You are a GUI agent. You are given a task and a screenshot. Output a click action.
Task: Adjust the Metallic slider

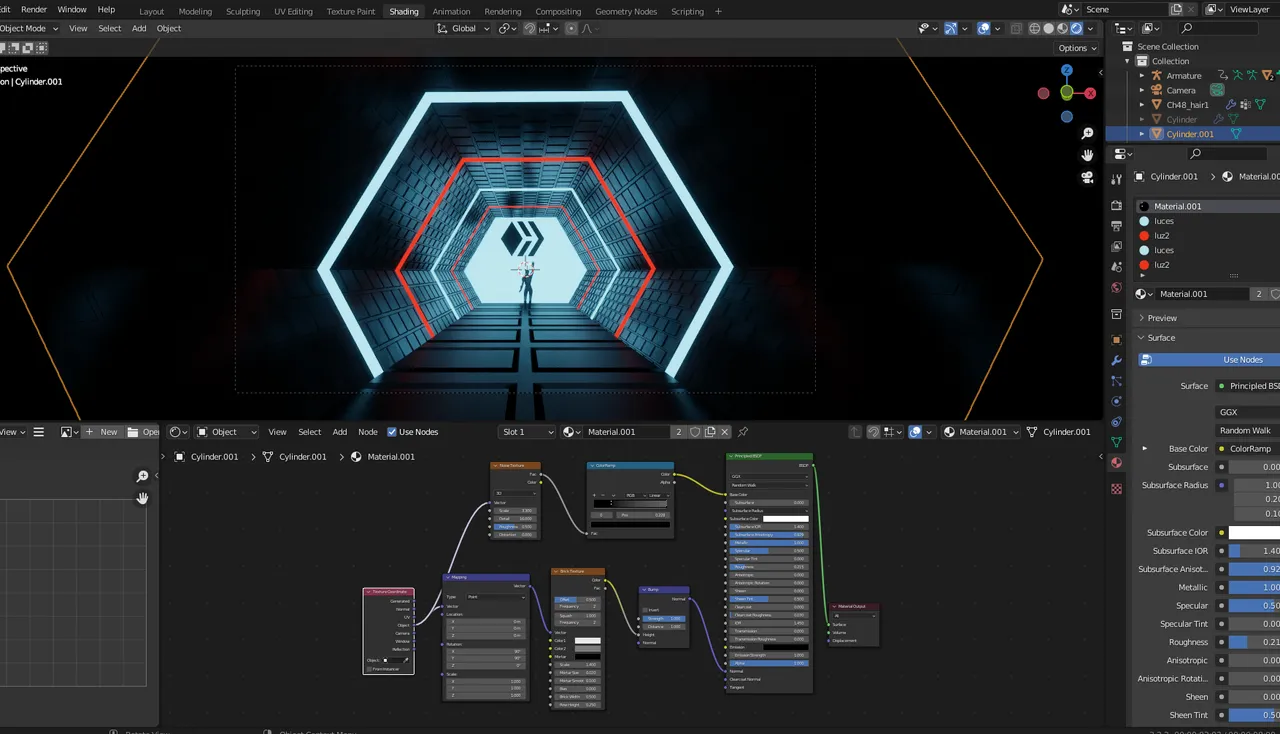(1254, 588)
